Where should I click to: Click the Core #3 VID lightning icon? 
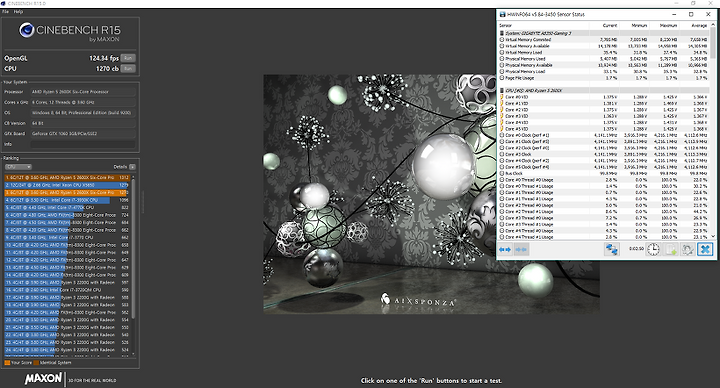point(502,116)
